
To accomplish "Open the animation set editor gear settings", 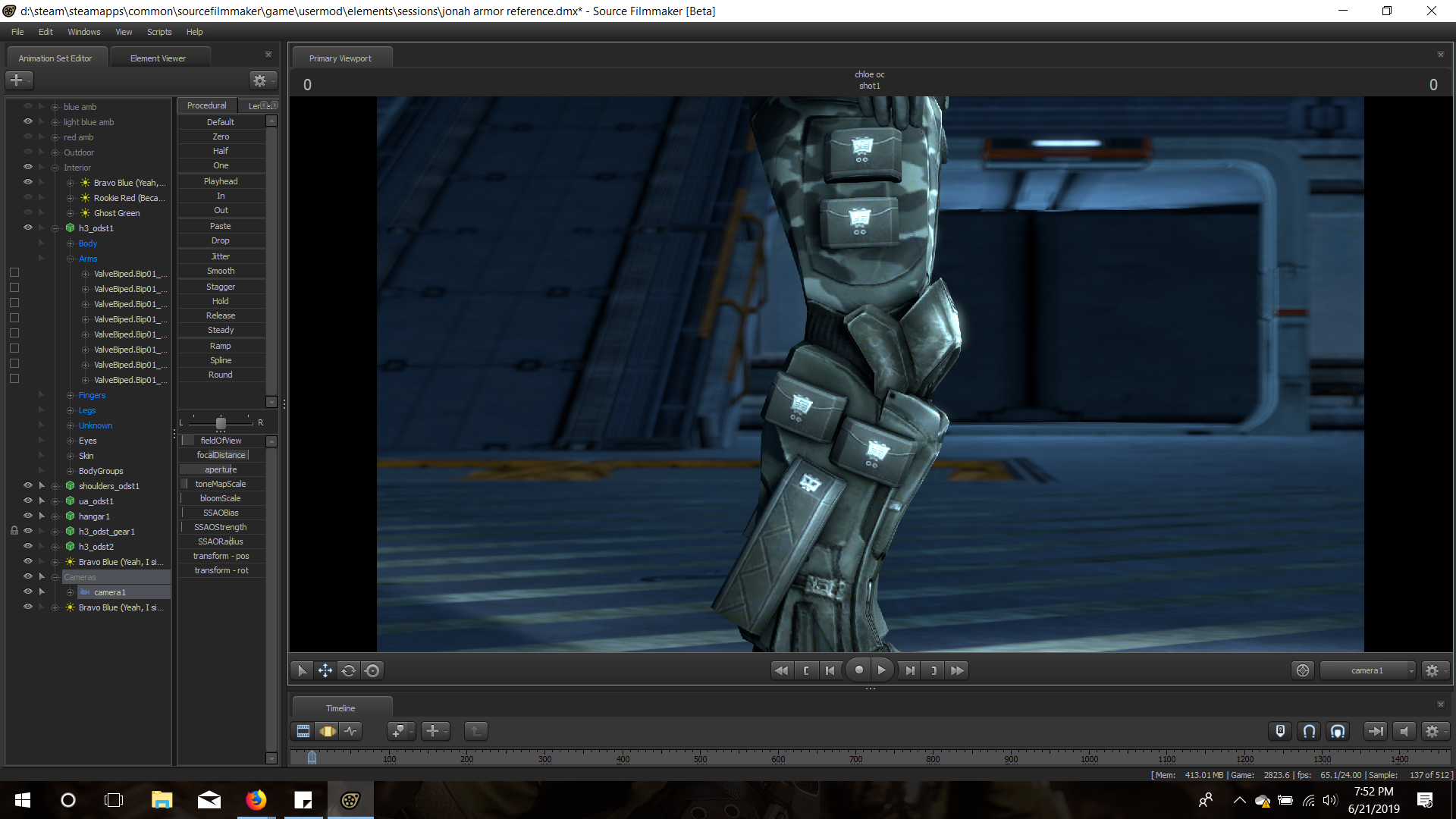I will click(260, 80).
